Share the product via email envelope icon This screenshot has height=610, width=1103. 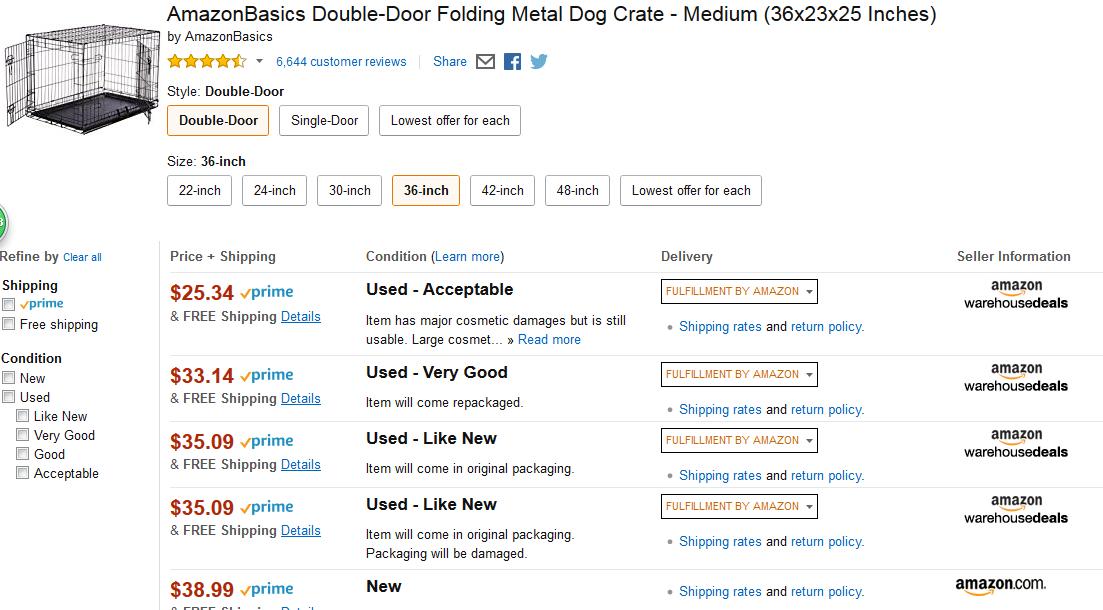coord(485,62)
